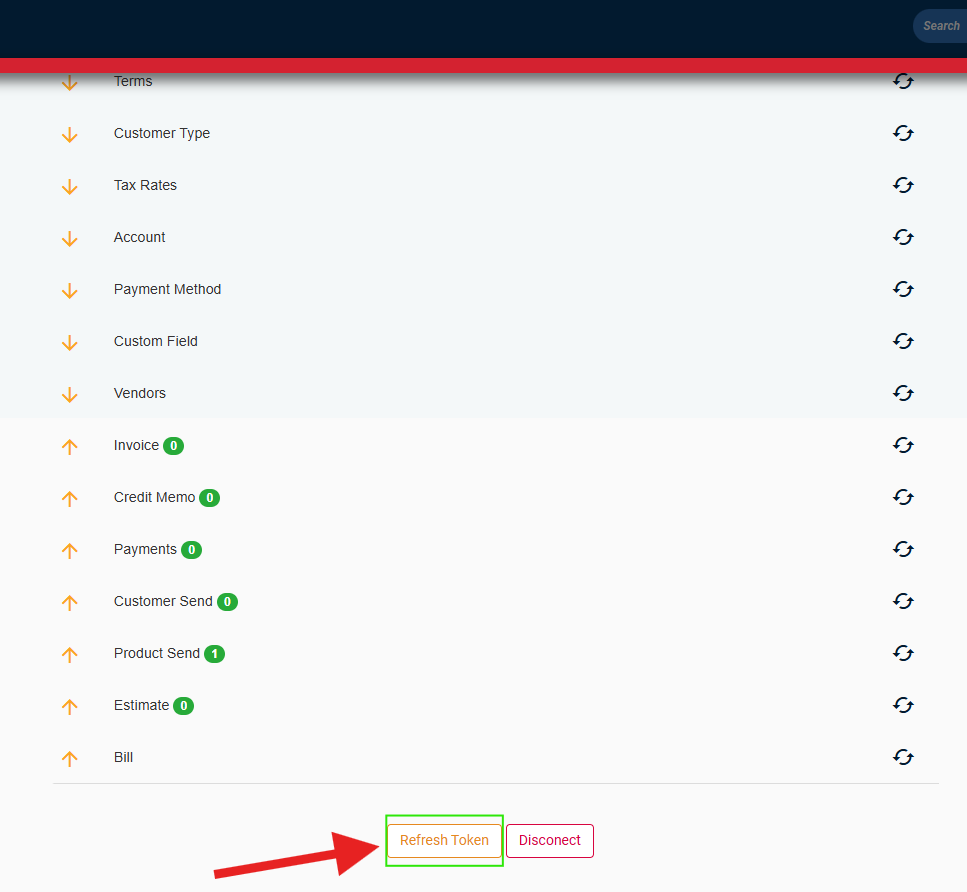The width and height of the screenshot is (967, 892).
Task: Click the upload arrow for Product Send
Action: tap(70, 654)
